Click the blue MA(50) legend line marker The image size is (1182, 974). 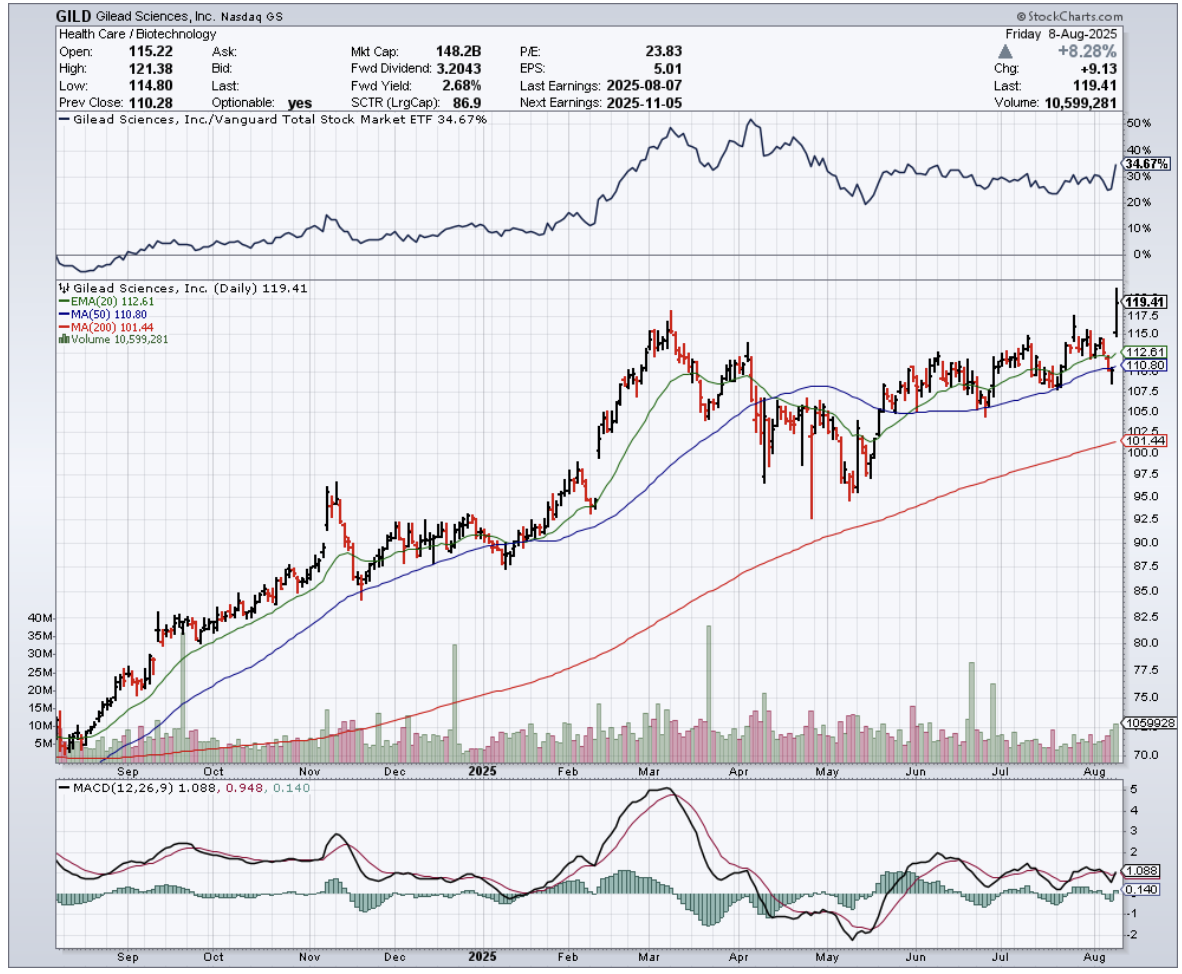tap(64, 314)
